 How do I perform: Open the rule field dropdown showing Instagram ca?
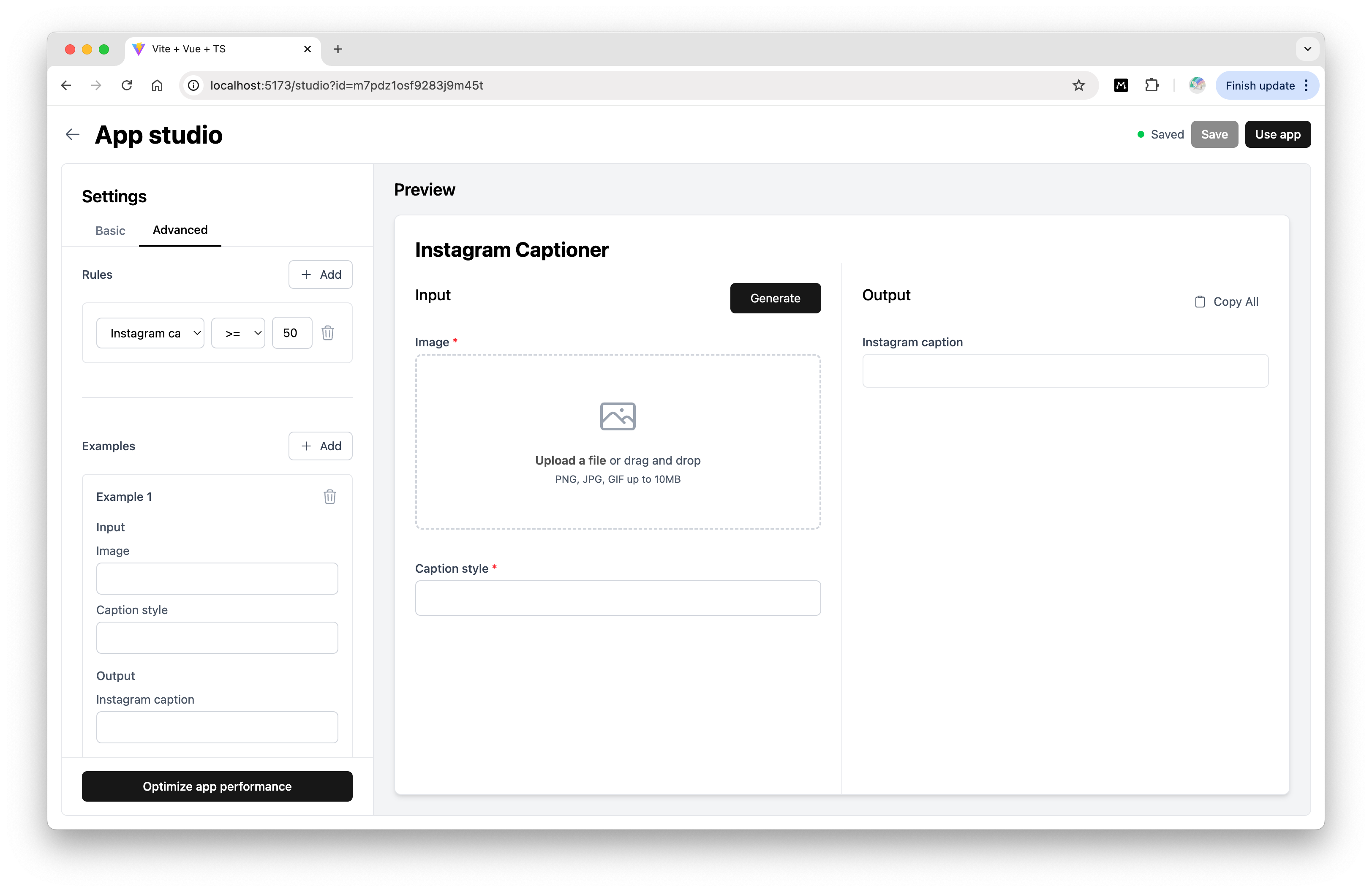tap(150, 333)
